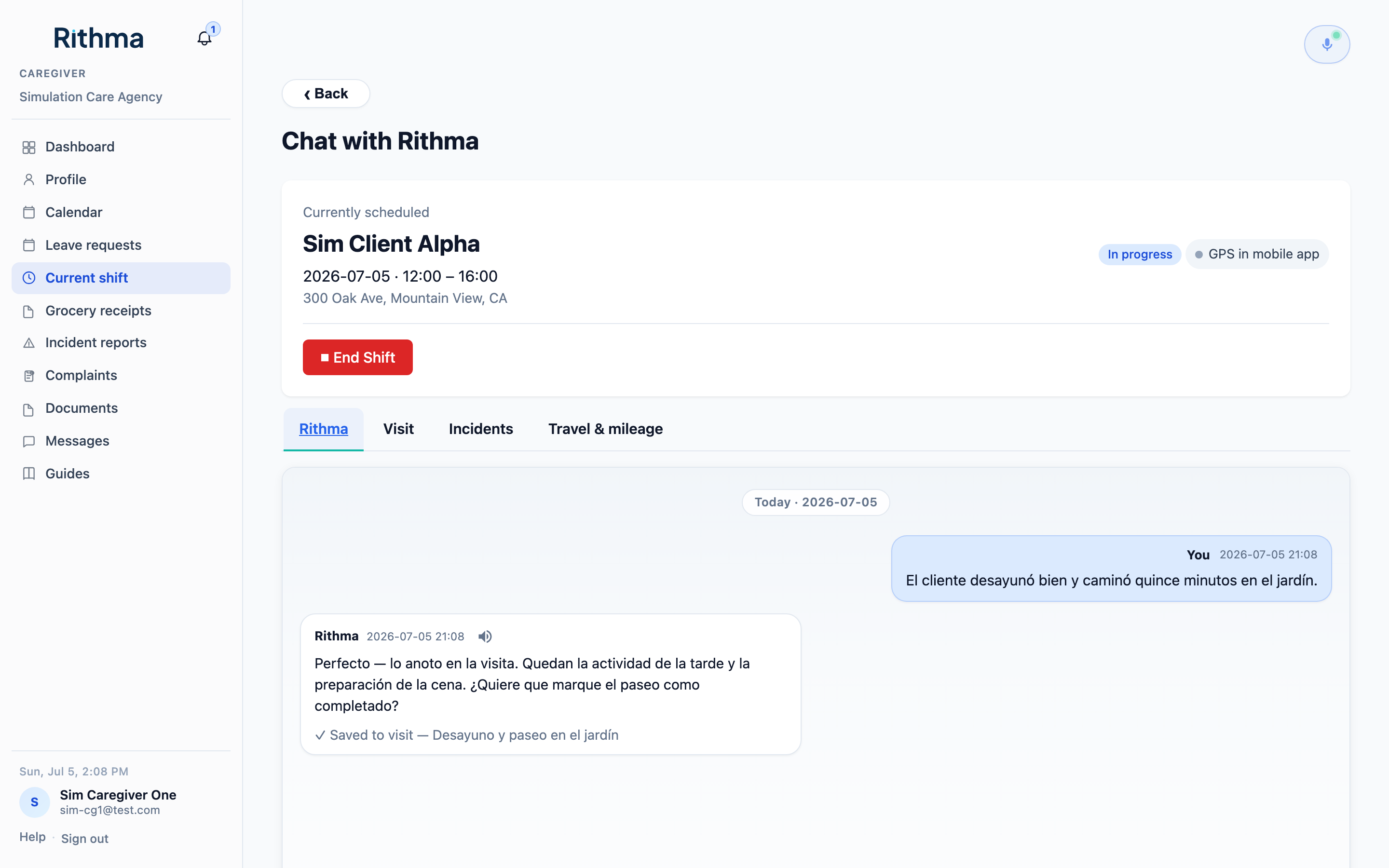Image resolution: width=1389 pixels, height=868 pixels.
Task: Click the GPS in mobile app badge
Action: [x=1257, y=254]
